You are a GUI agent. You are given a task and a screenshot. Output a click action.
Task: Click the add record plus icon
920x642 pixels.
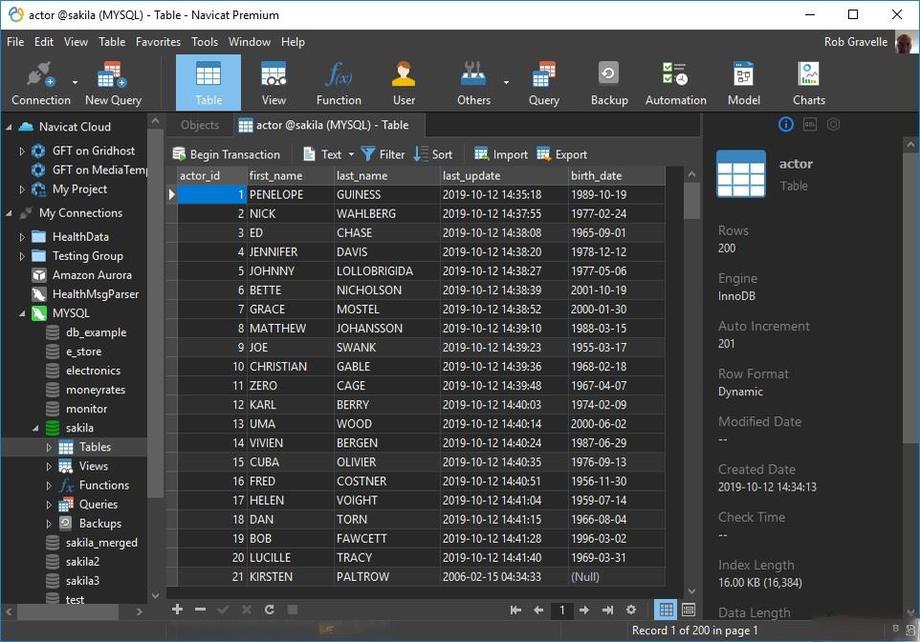pos(177,609)
